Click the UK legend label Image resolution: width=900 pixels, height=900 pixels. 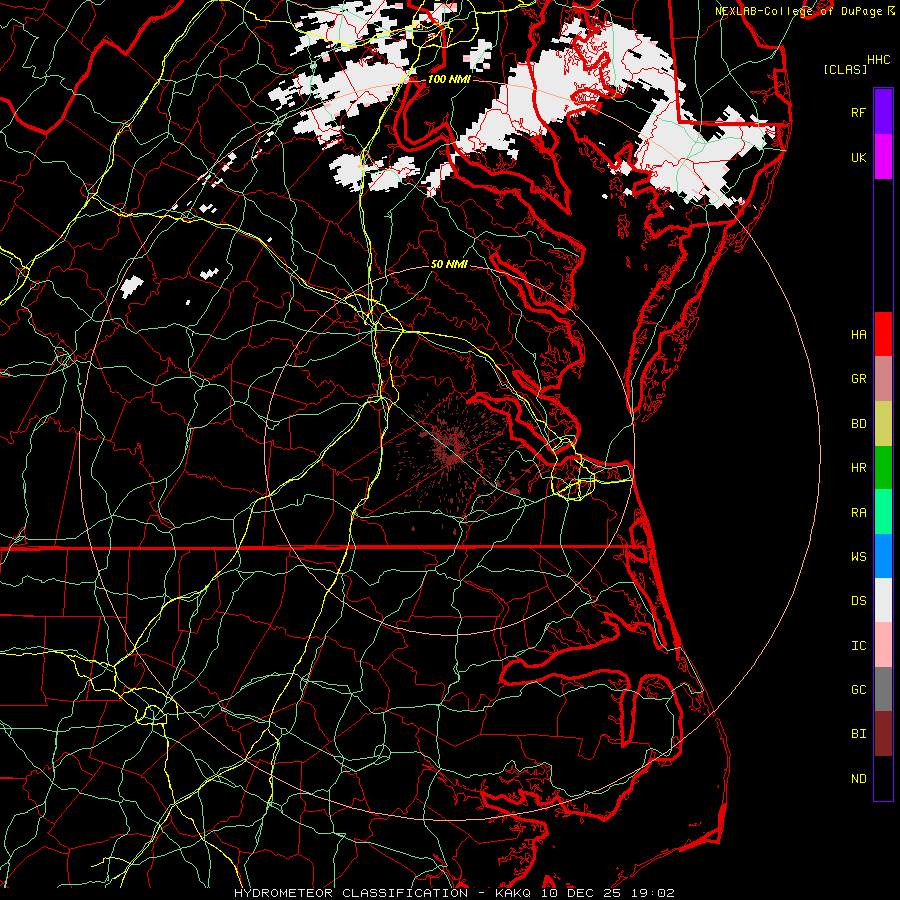[x=858, y=157]
